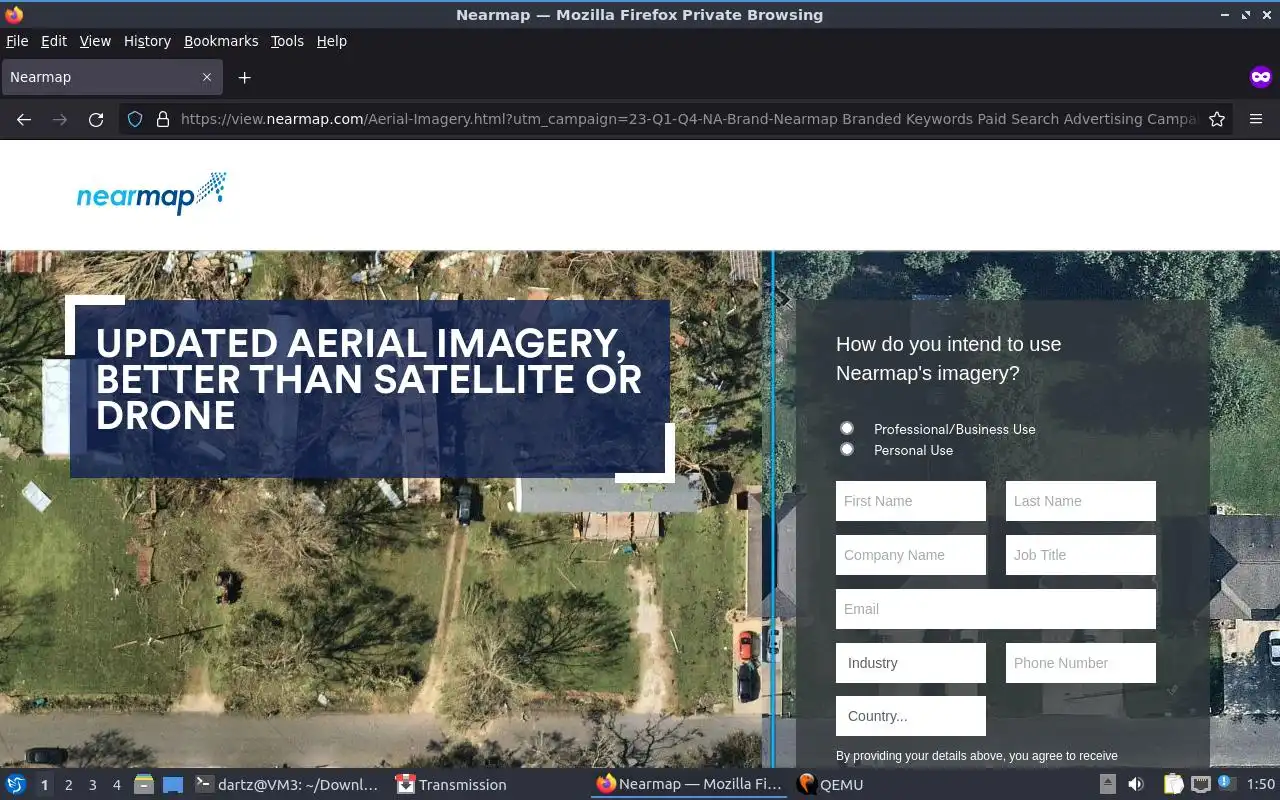The height and width of the screenshot is (800, 1280).
Task: Open the Help menu
Action: click(x=332, y=41)
